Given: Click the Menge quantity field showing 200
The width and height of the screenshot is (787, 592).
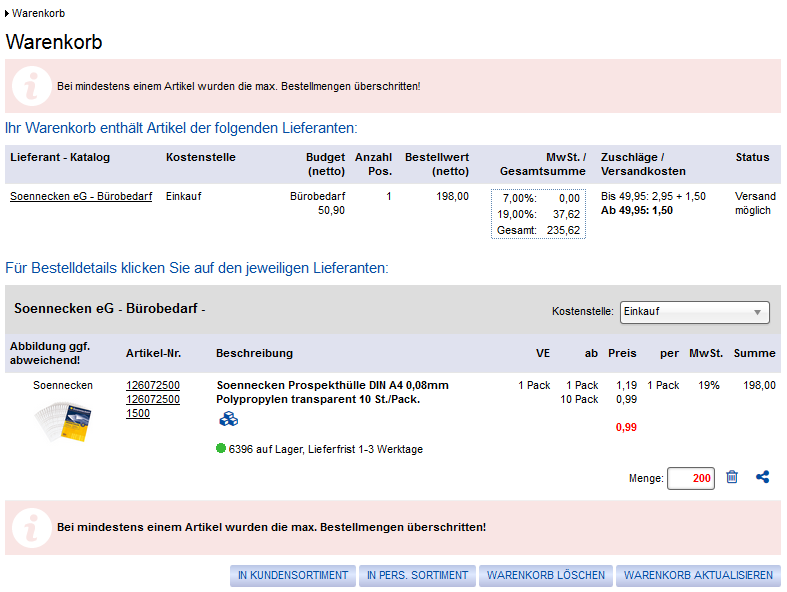Looking at the screenshot, I should [x=691, y=478].
